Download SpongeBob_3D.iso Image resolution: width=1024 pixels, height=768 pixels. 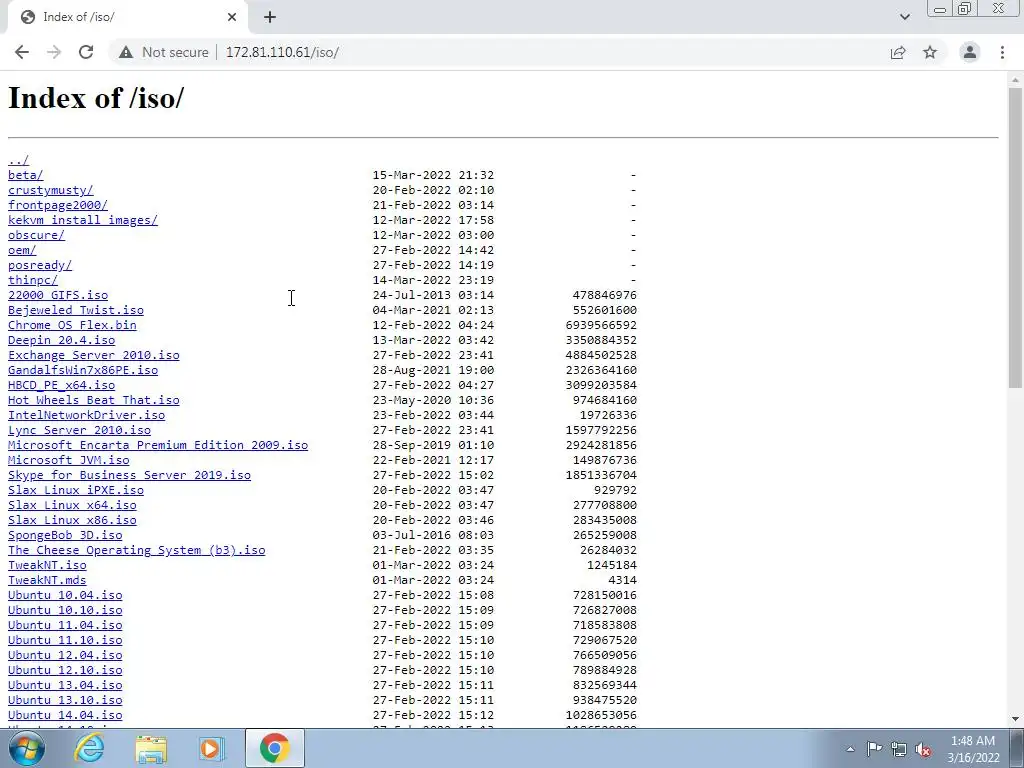pyautogui.click(x=65, y=536)
